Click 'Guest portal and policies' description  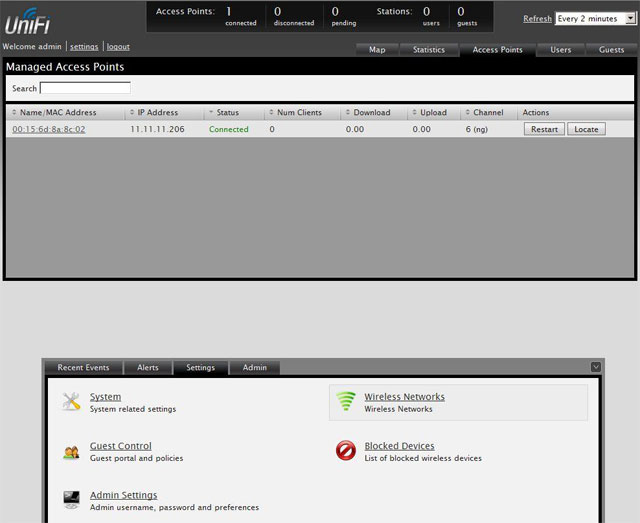(136, 458)
